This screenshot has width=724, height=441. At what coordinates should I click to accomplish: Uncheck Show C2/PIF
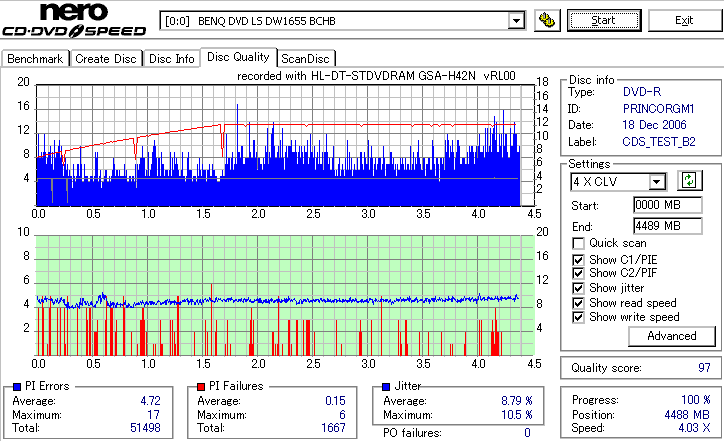tap(578, 273)
